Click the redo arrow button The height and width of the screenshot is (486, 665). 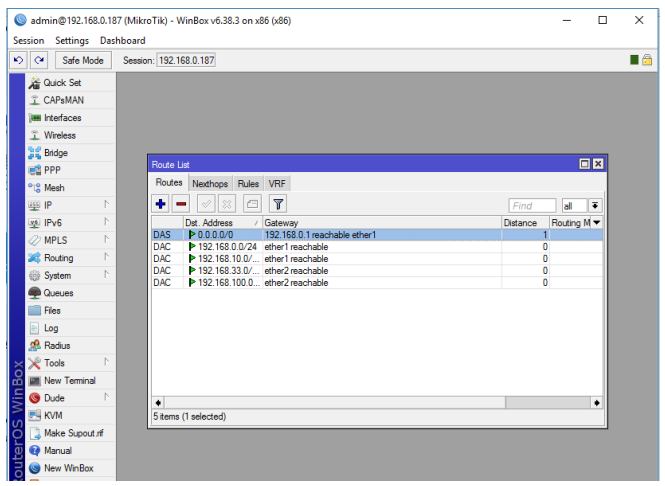pos(39,60)
